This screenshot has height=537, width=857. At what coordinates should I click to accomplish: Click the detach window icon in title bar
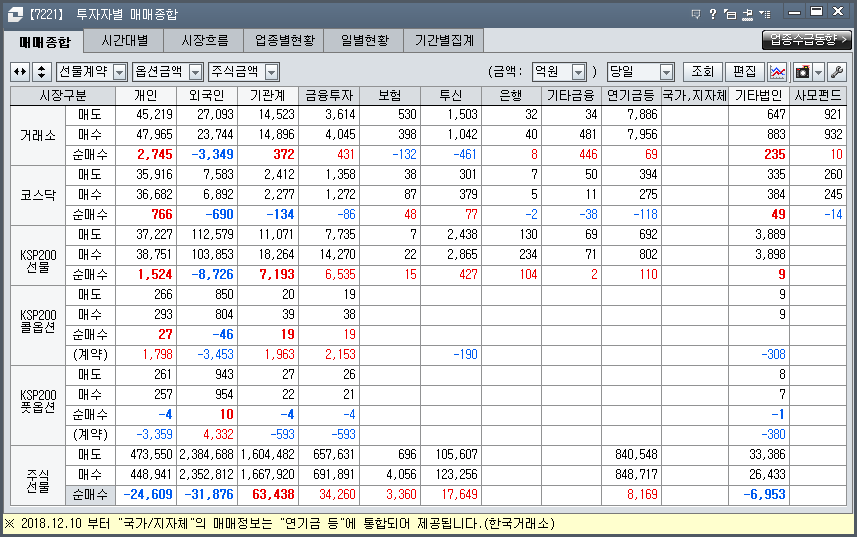coord(730,14)
